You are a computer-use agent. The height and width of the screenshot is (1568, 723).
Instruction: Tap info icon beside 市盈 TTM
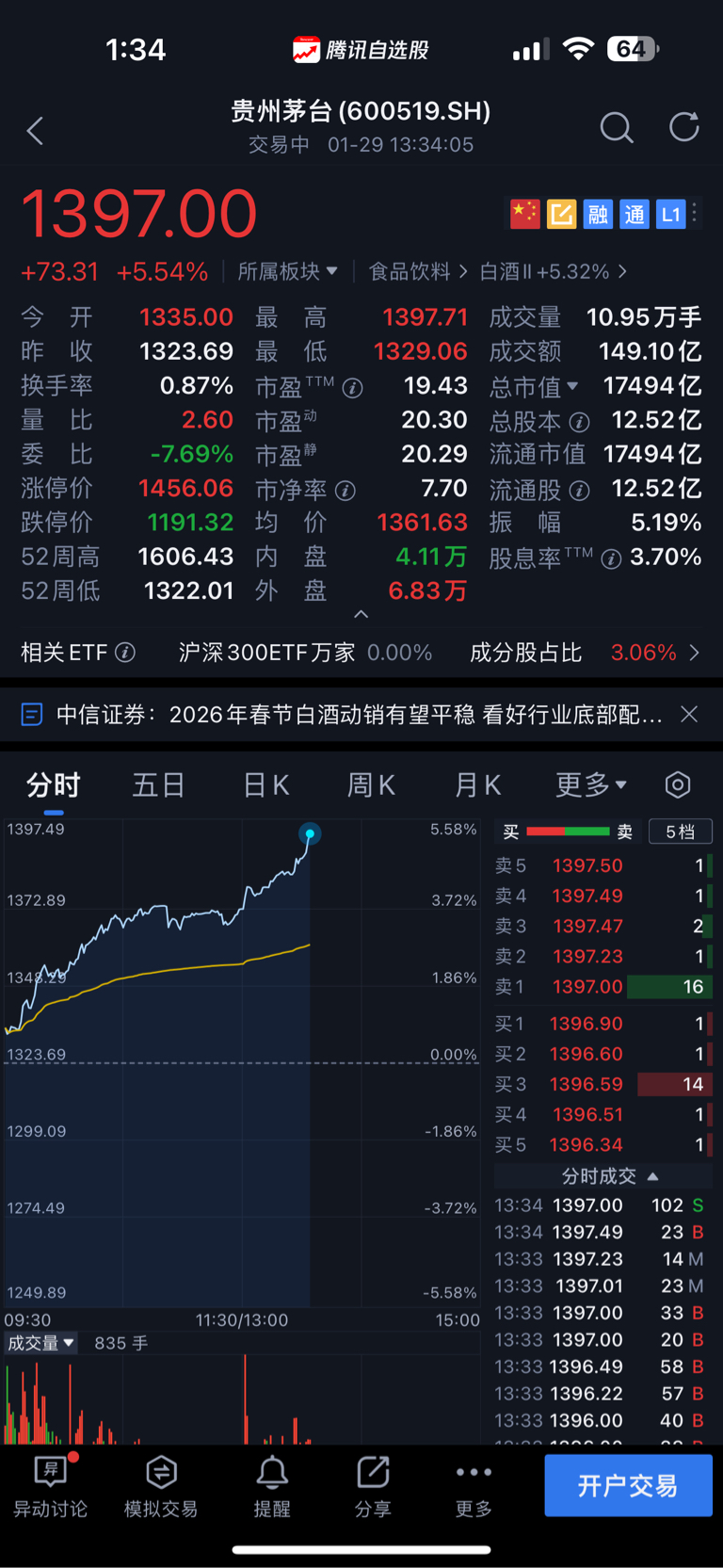pyautogui.click(x=353, y=388)
